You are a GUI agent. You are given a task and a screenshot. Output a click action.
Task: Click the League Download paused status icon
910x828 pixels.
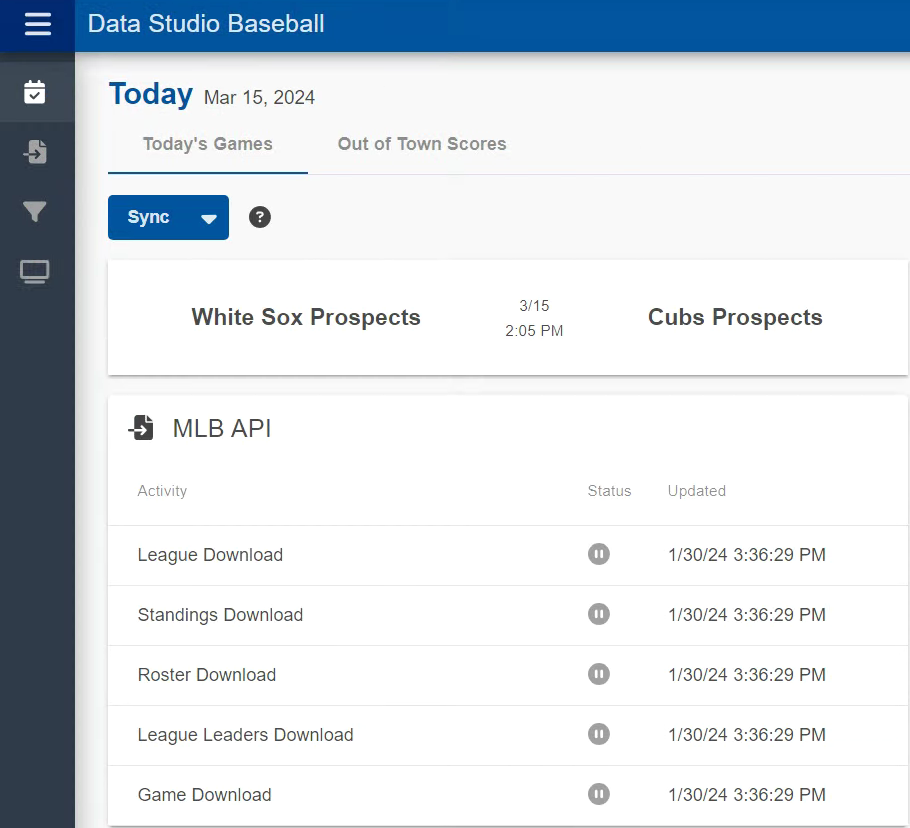(599, 554)
